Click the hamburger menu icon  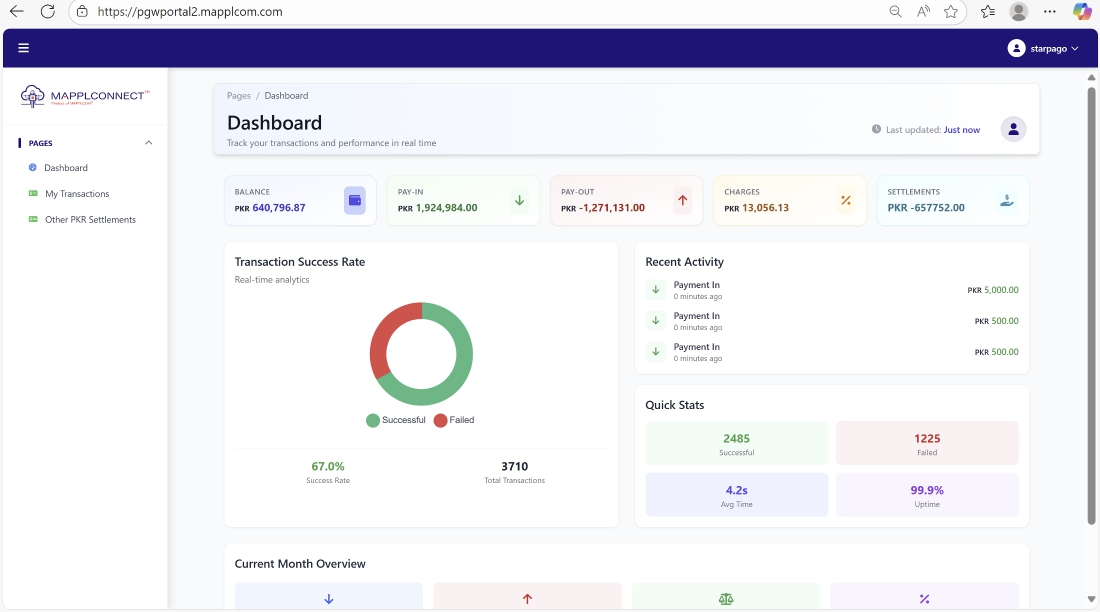(24, 48)
